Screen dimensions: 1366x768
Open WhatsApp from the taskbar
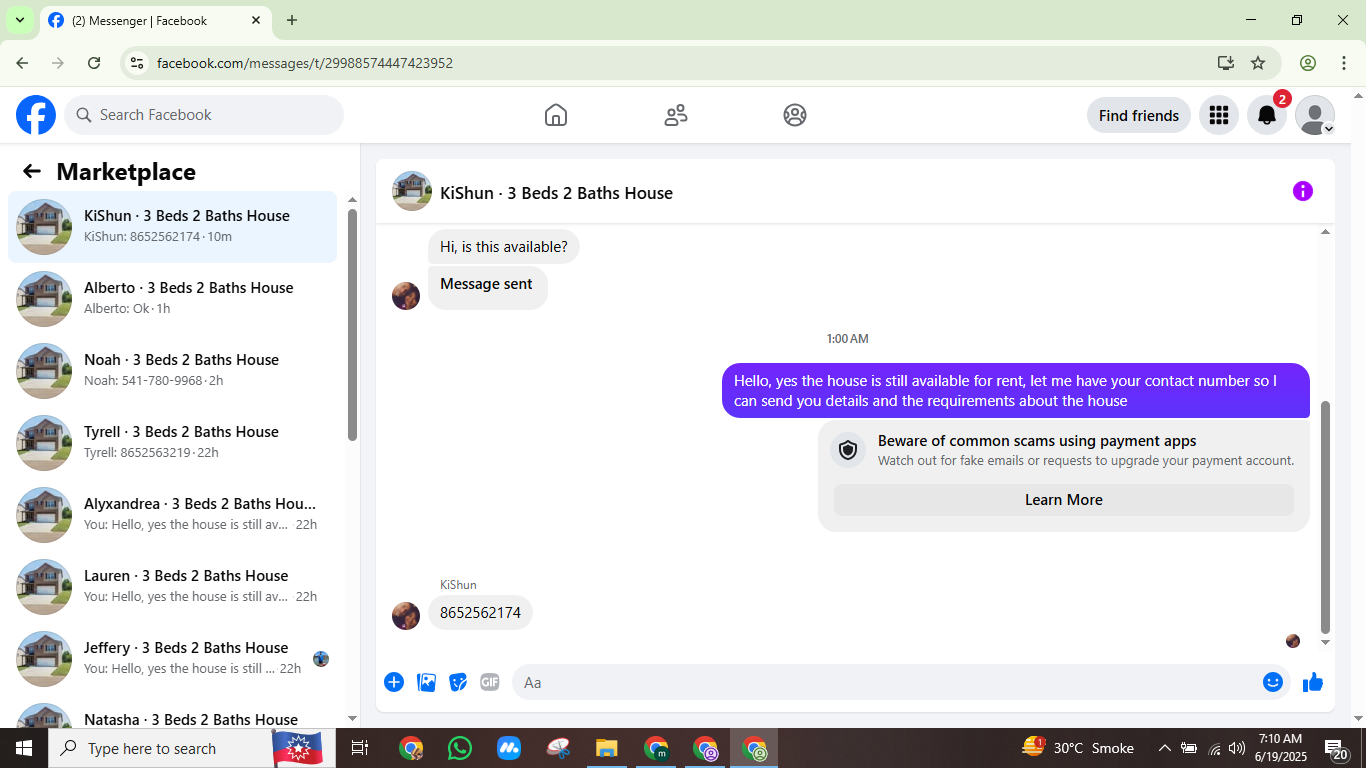tap(460, 748)
